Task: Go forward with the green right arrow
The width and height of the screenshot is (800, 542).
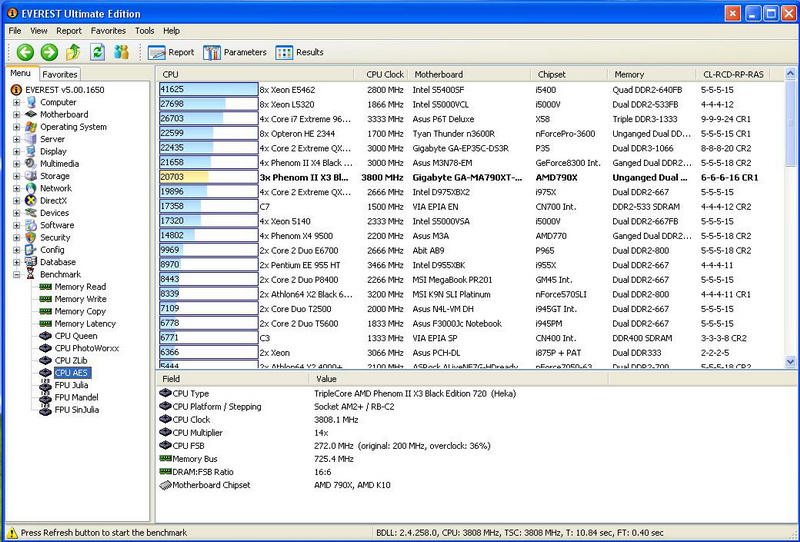Action: click(x=49, y=52)
